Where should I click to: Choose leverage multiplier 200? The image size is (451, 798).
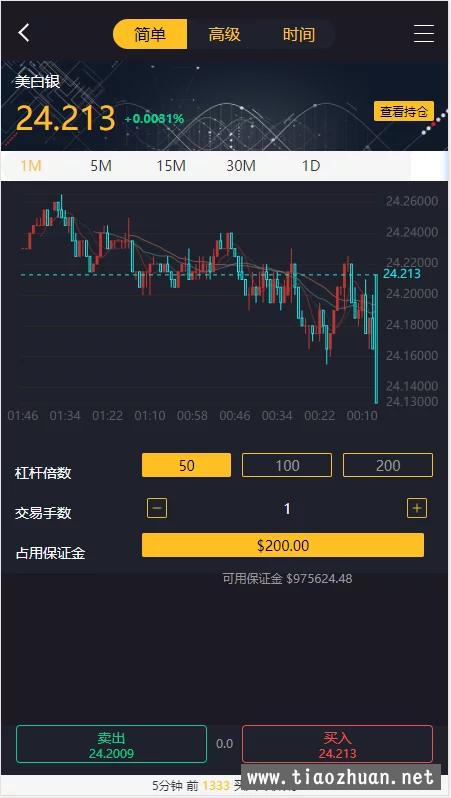coord(388,465)
